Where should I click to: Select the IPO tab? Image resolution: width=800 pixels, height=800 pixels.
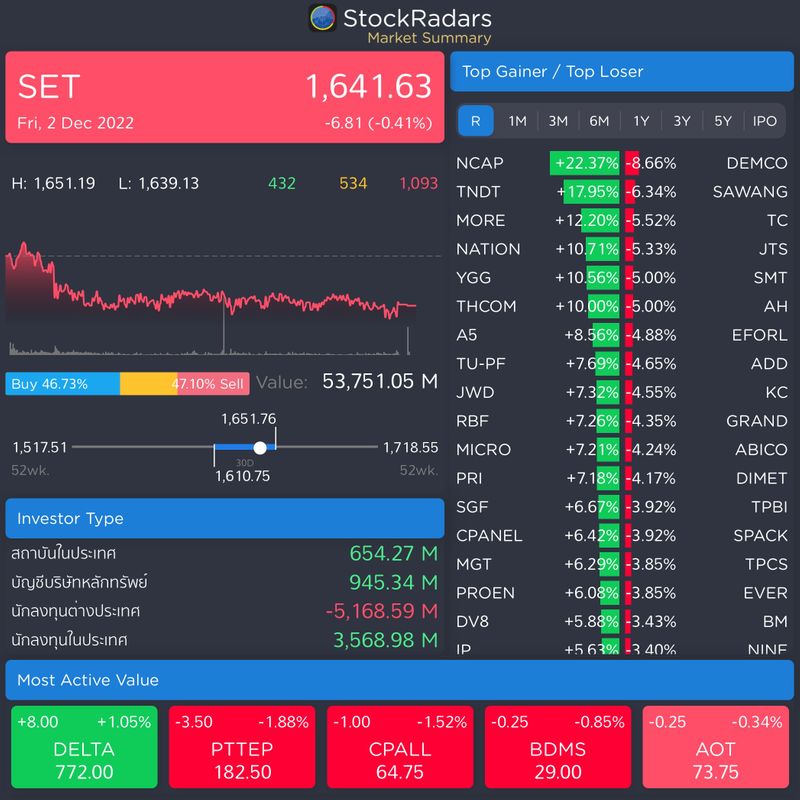point(765,120)
